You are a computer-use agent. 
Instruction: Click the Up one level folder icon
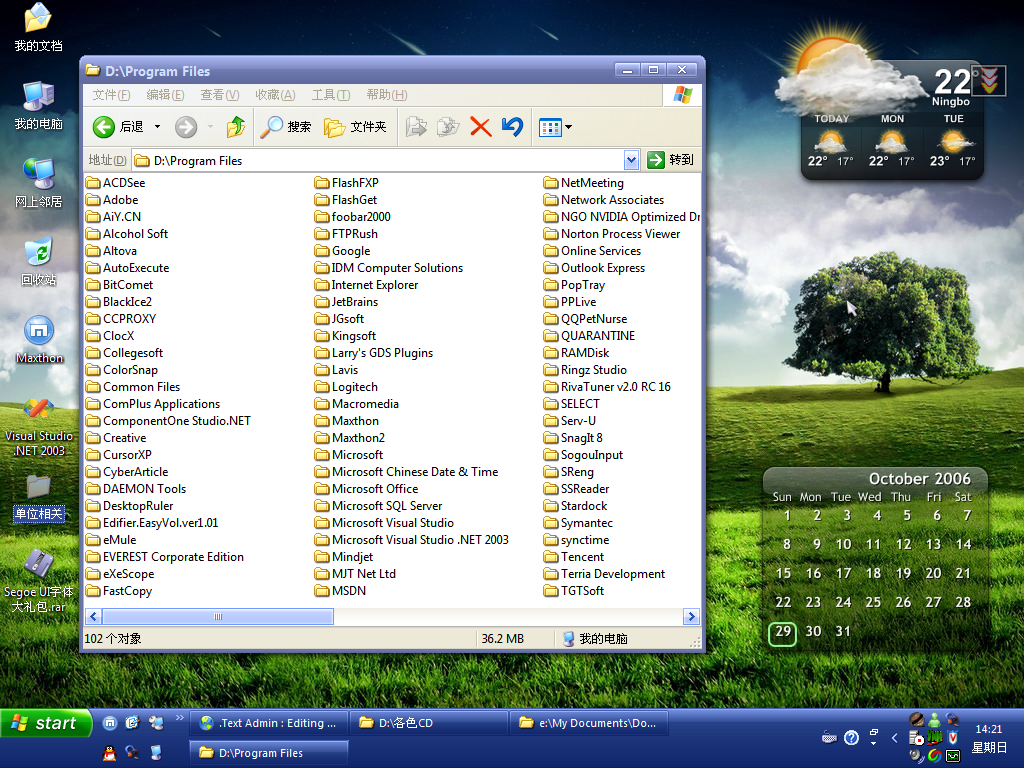click(x=236, y=127)
